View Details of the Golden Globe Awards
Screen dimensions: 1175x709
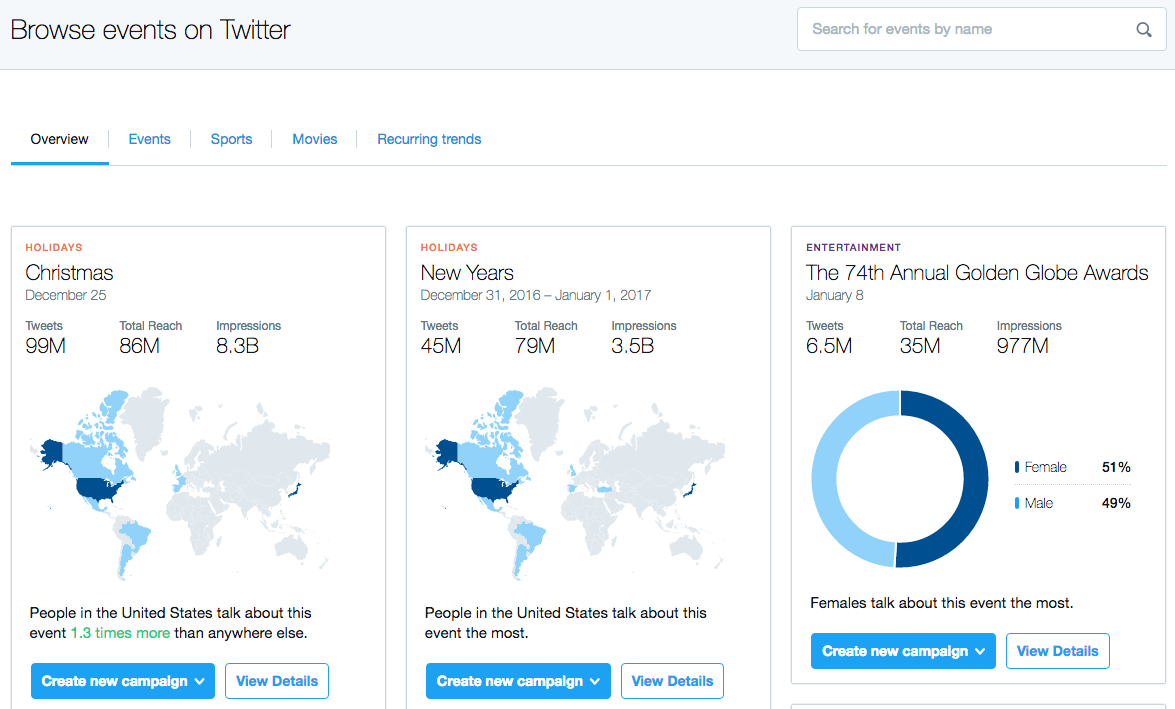(x=1057, y=651)
